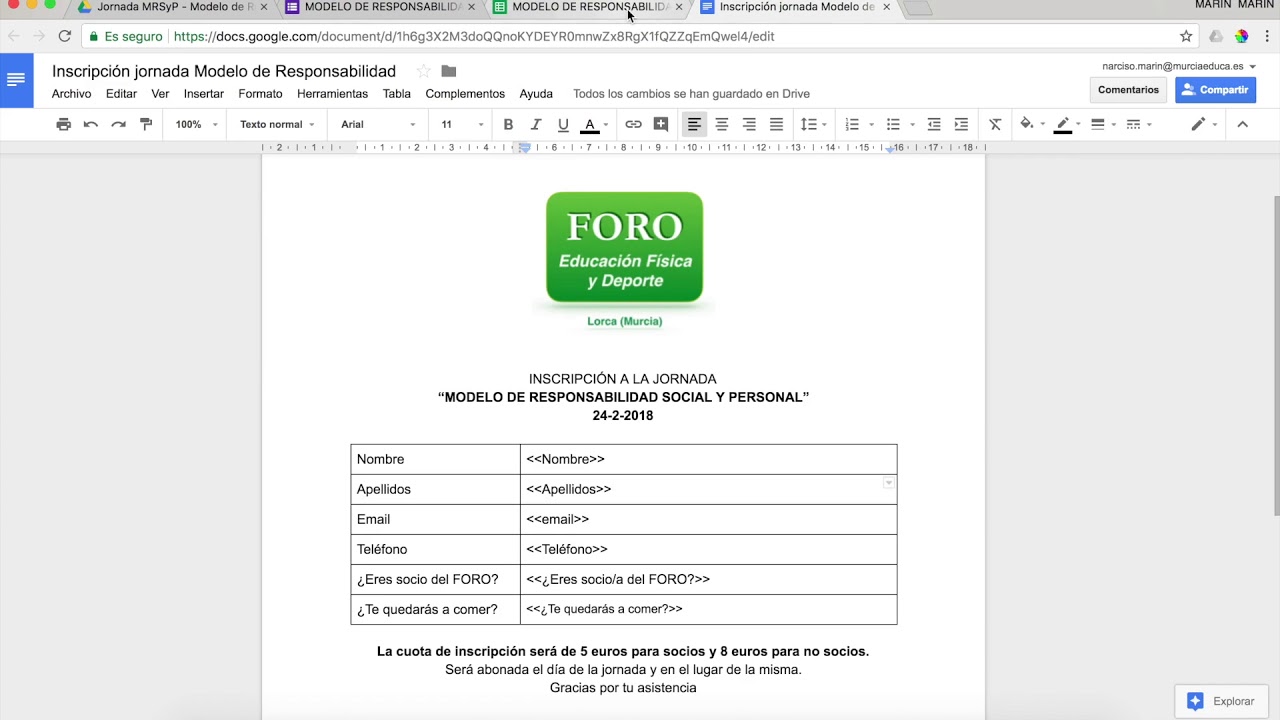Open the Ver menu
Image resolution: width=1280 pixels, height=720 pixels.
tap(160, 94)
